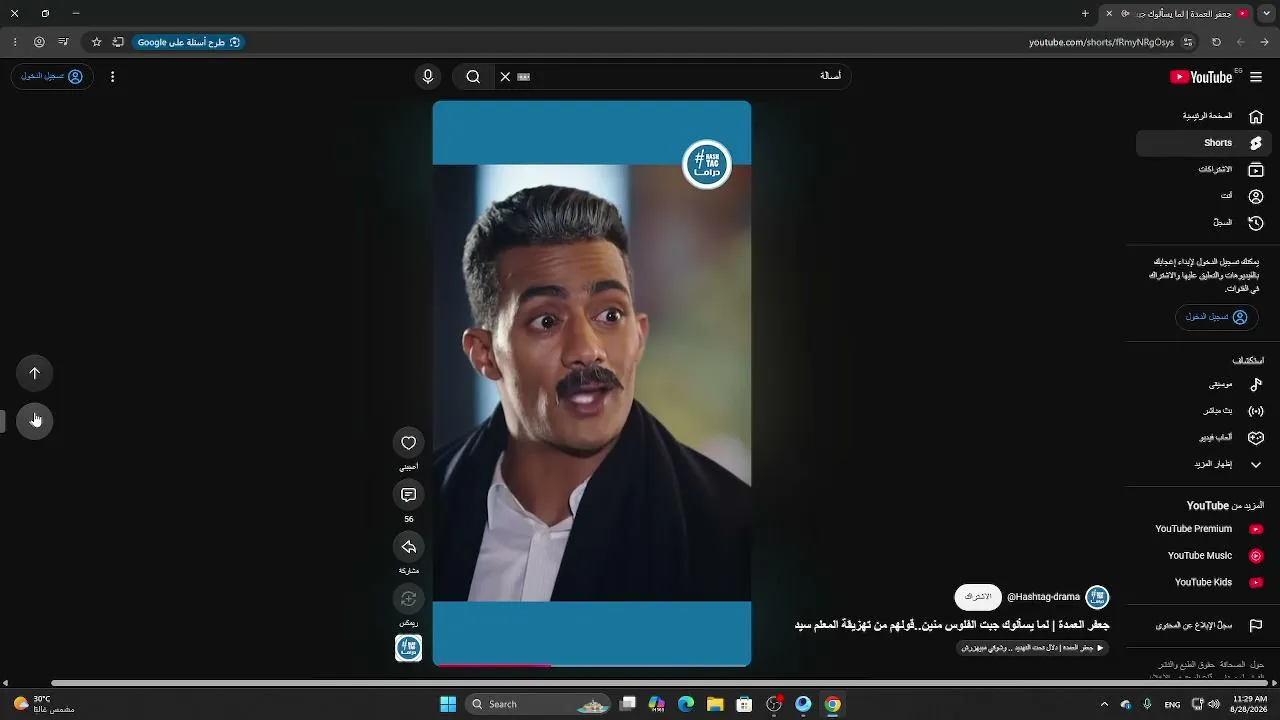The height and width of the screenshot is (720, 1280).
Task: Open YouTube Kids link
Action: 1204,582
